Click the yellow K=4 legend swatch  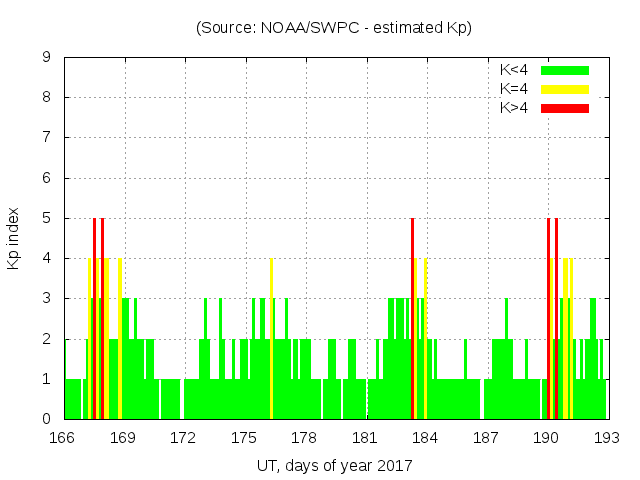coord(565,89)
